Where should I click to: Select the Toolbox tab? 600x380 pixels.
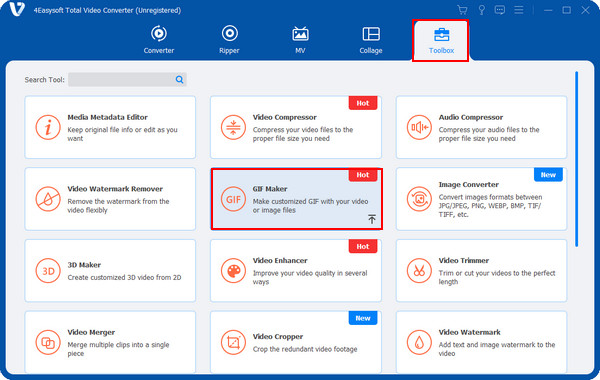coord(441,41)
